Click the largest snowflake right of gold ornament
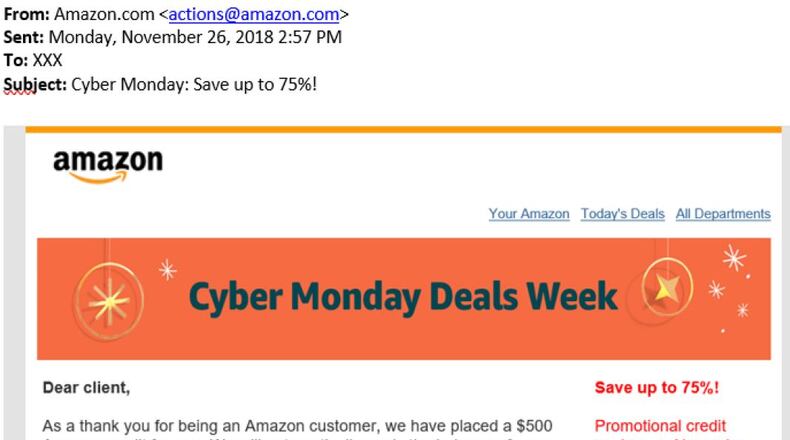This screenshot has height=440, width=790. pyautogui.click(x=735, y=259)
